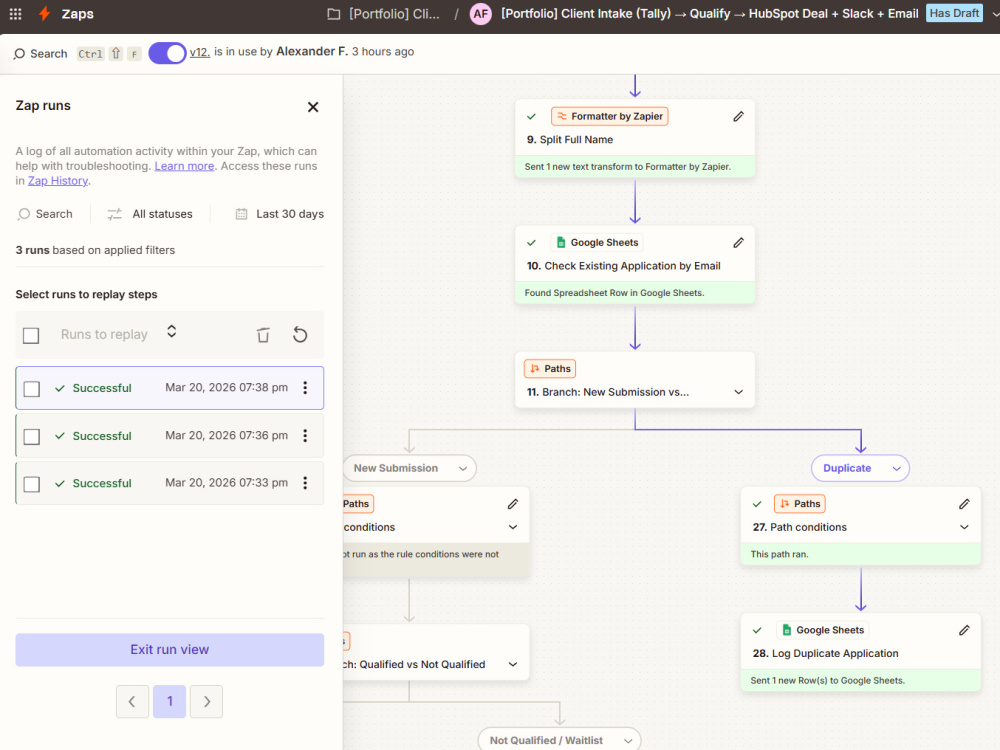The height and width of the screenshot is (750, 1000).
Task: Open the Learn more link
Action: tap(184, 166)
